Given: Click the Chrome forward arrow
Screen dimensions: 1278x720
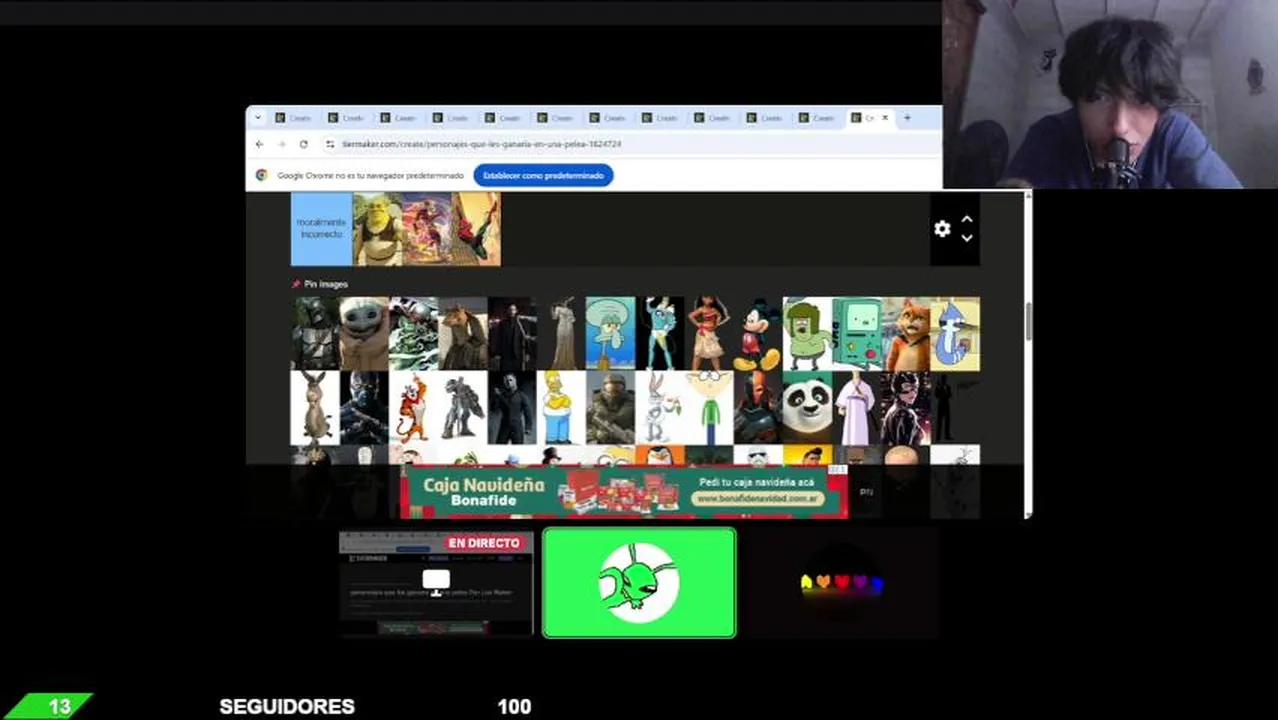Looking at the screenshot, I should click(282, 144).
